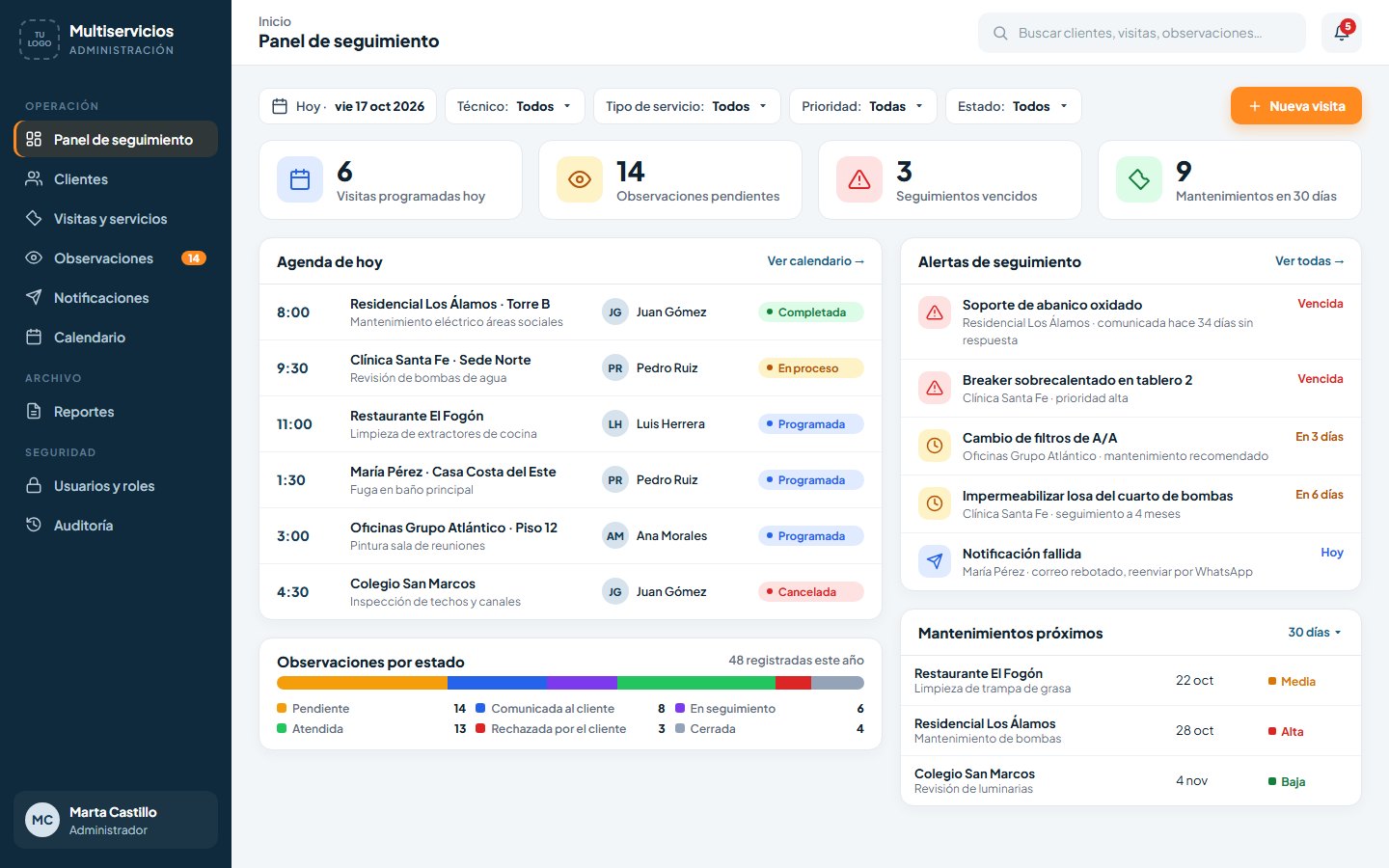The height and width of the screenshot is (868, 1389).
Task: Open the Técnico filter dropdown
Action: point(515,106)
